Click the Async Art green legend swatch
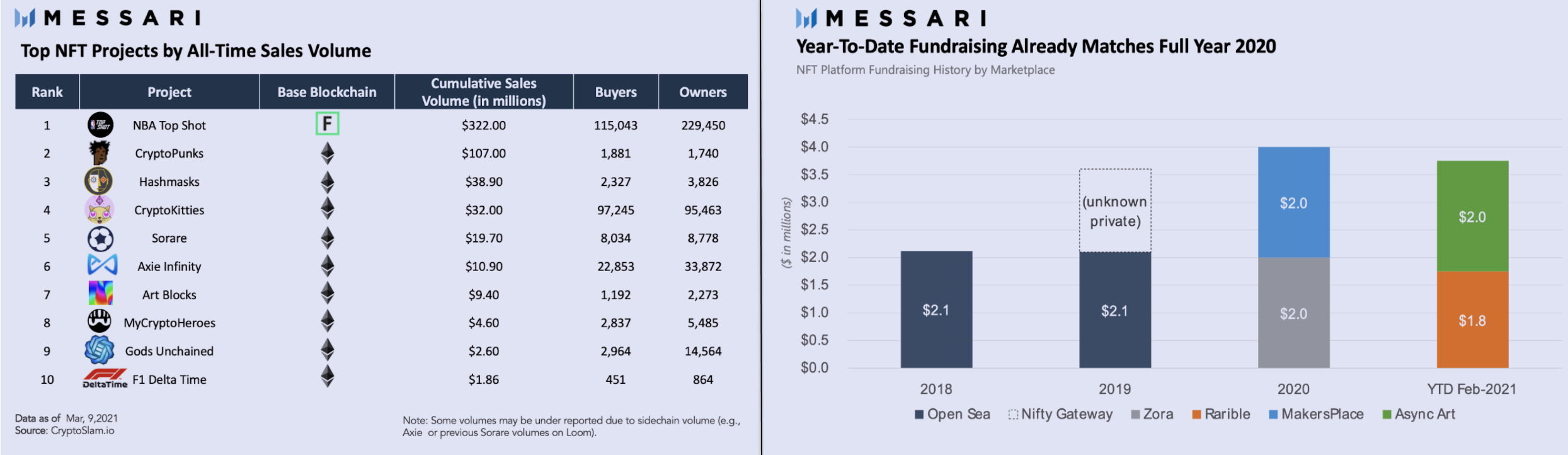1568x455 pixels. (1387, 415)
